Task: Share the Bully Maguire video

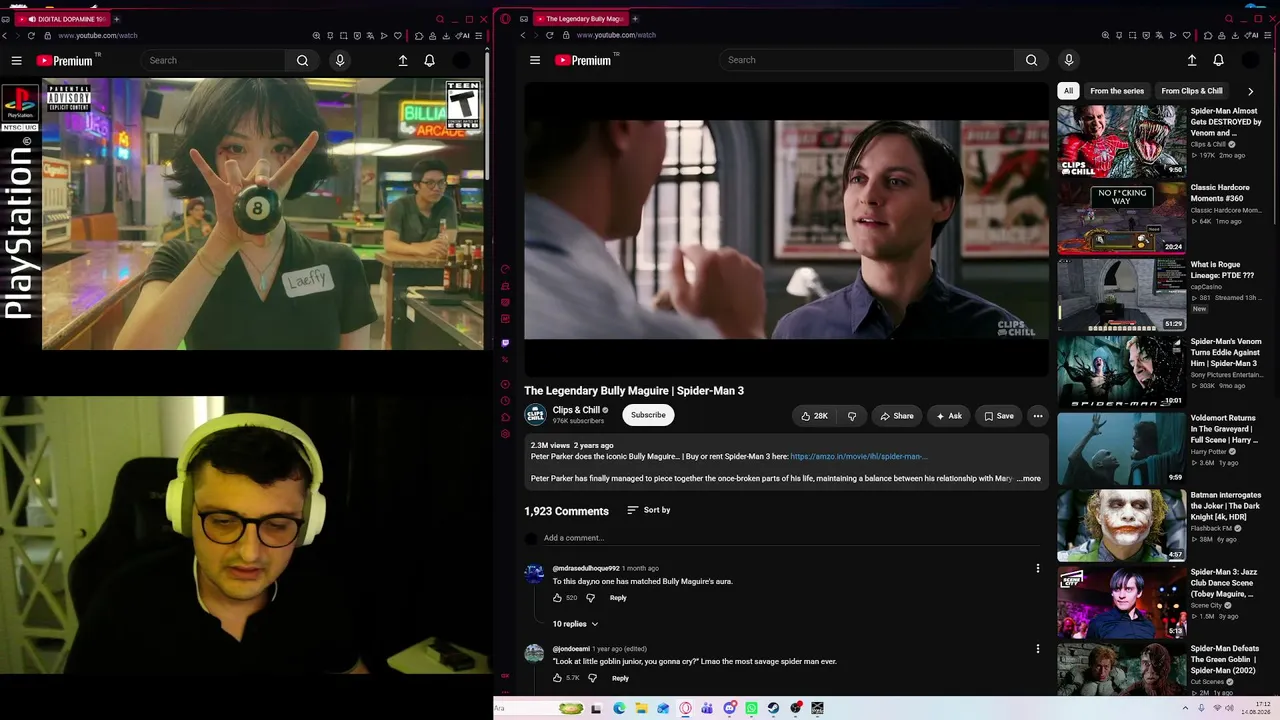Action: [x=896, y=416]
